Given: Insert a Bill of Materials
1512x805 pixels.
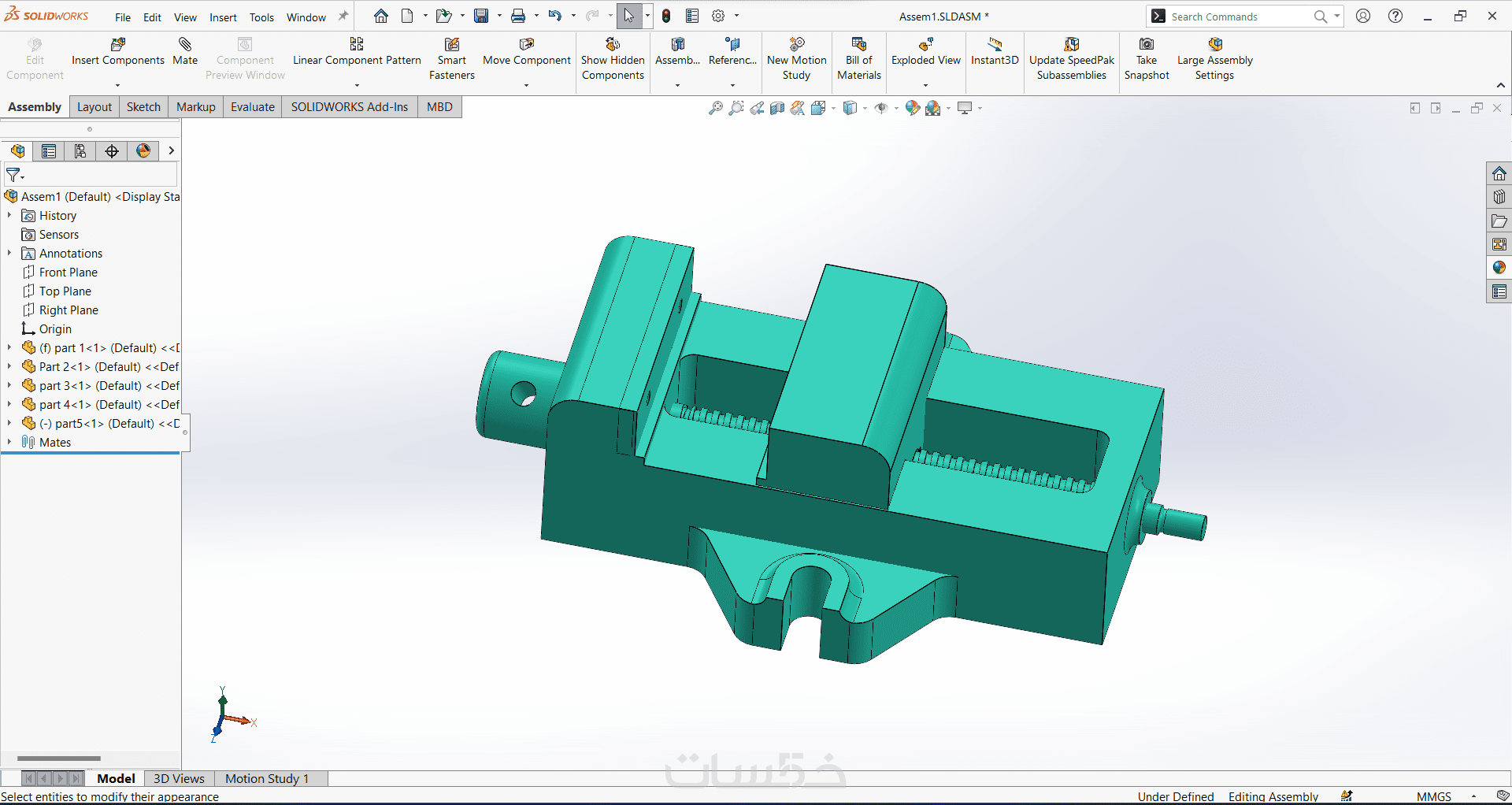Looking at the screenshot, I should click(x=859, y=59).
